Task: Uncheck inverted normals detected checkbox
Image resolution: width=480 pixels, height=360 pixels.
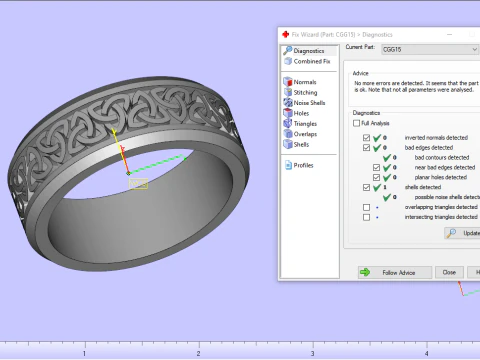Action: [x=366, y=138]
